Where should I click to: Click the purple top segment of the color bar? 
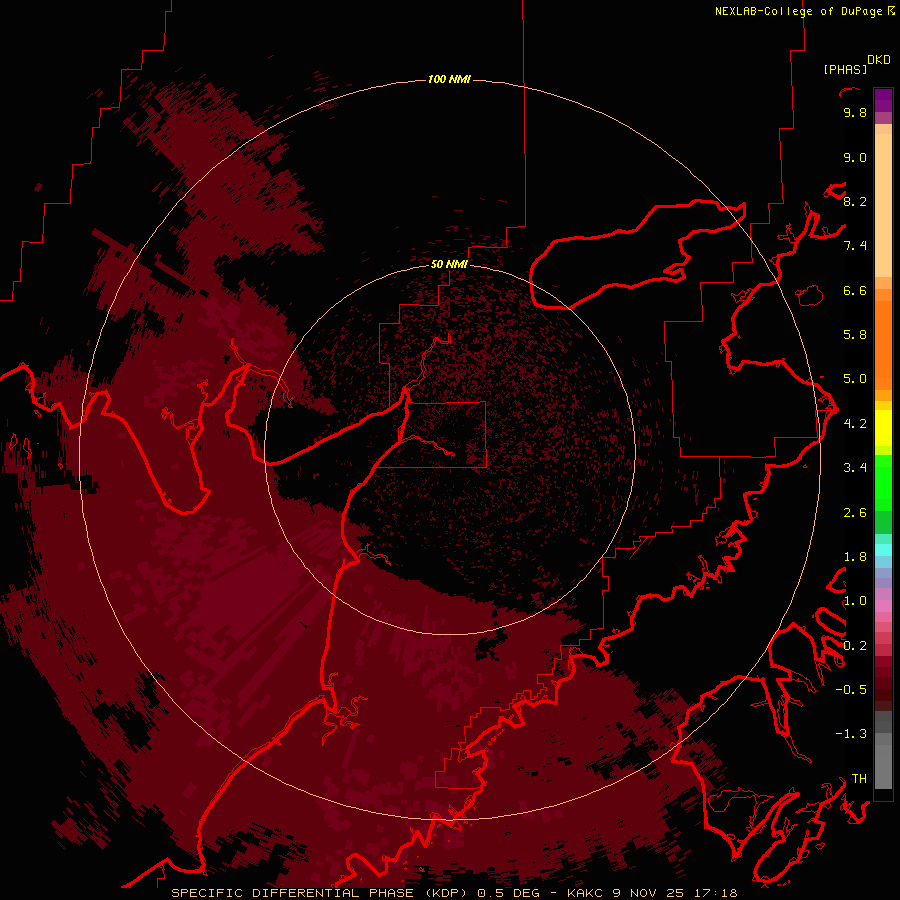tap(883, 100)
